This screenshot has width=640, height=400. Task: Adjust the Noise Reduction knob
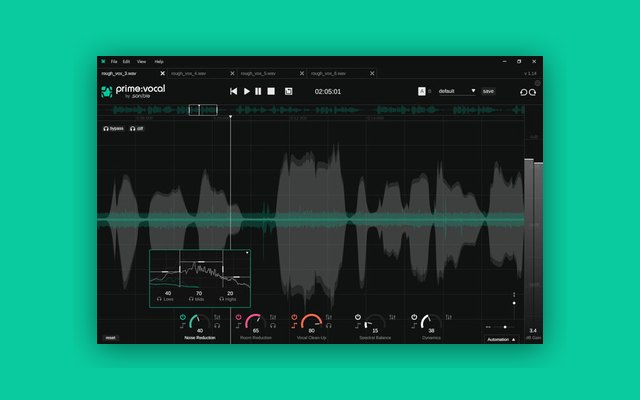click(200, 321)
